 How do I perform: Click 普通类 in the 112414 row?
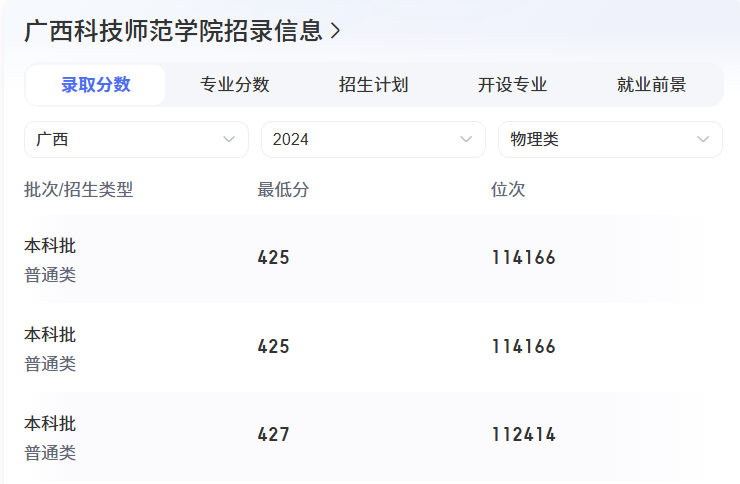(50, 453)
